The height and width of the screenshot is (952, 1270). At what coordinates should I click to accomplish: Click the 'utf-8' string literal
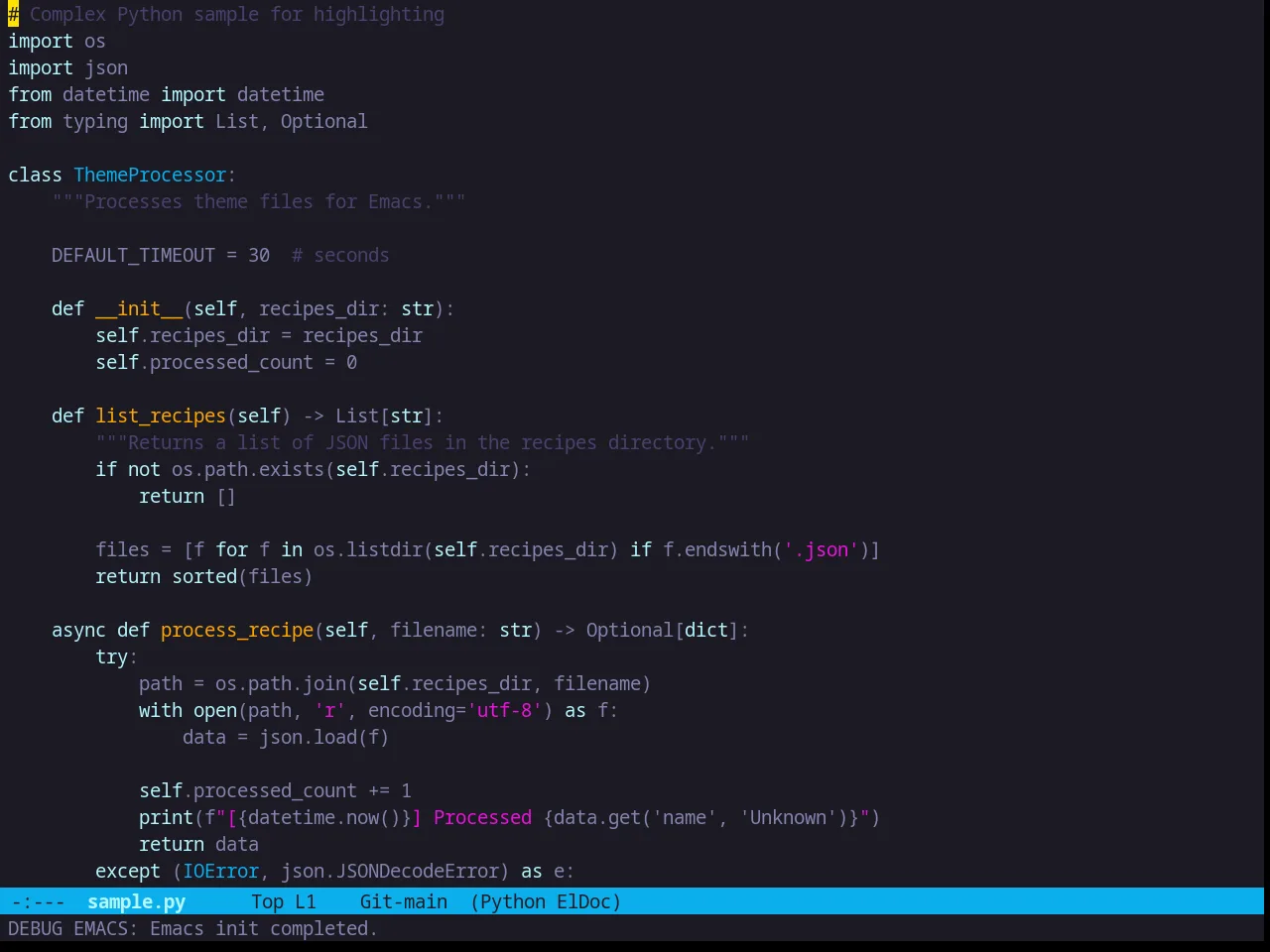(504, 710)
